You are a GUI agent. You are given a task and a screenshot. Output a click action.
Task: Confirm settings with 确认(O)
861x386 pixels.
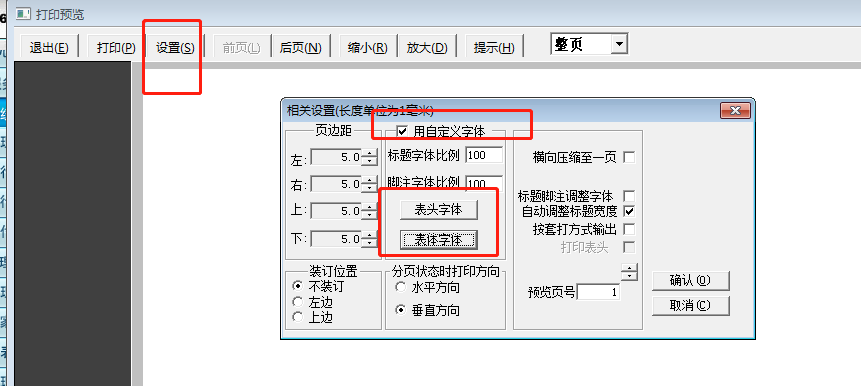(x=691, y=281)
